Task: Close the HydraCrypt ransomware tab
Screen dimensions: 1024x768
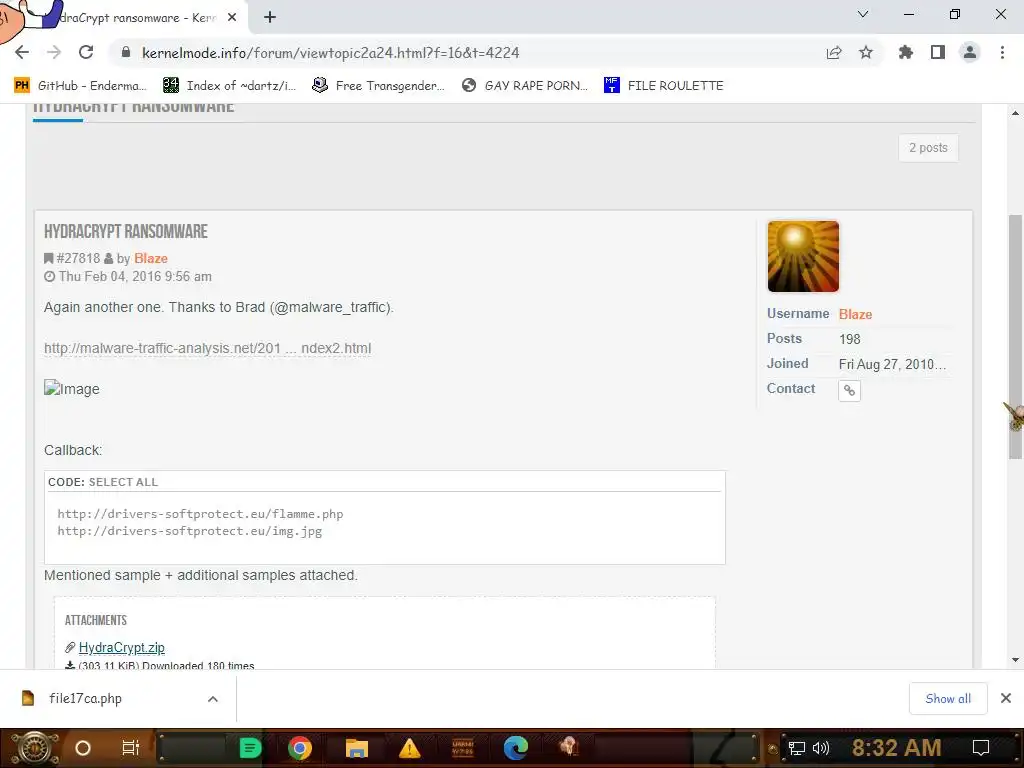Action: pos(232,18)
